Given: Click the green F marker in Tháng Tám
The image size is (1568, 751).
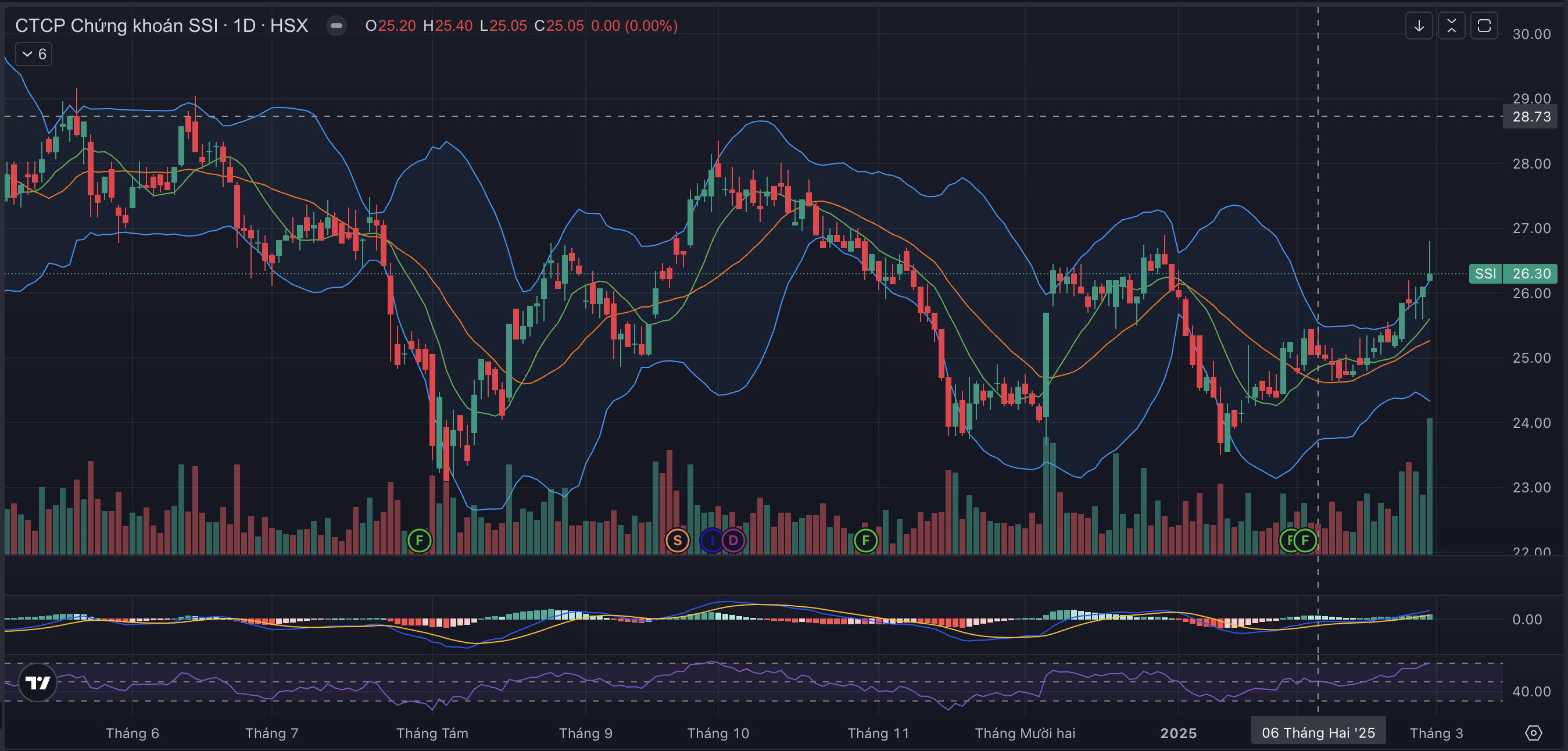Looking at the screenshot, I should (x=420, y=541).
